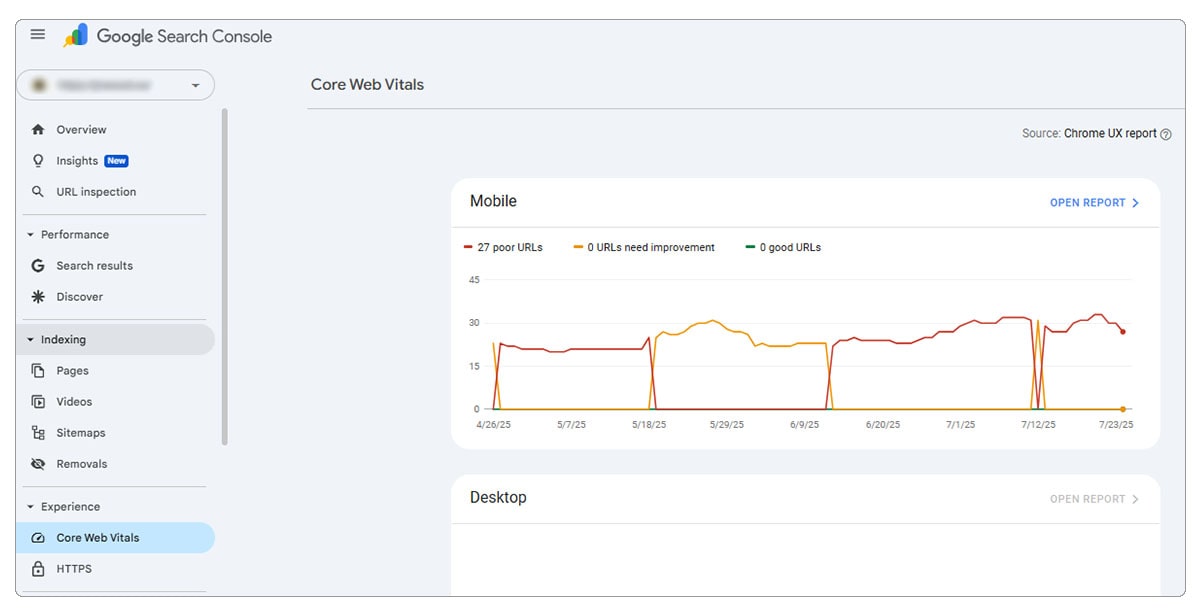Click the Pages icon in the sidebar
Image resolution: width=1200 pixels, height=616 pixels.
(38, 370)
